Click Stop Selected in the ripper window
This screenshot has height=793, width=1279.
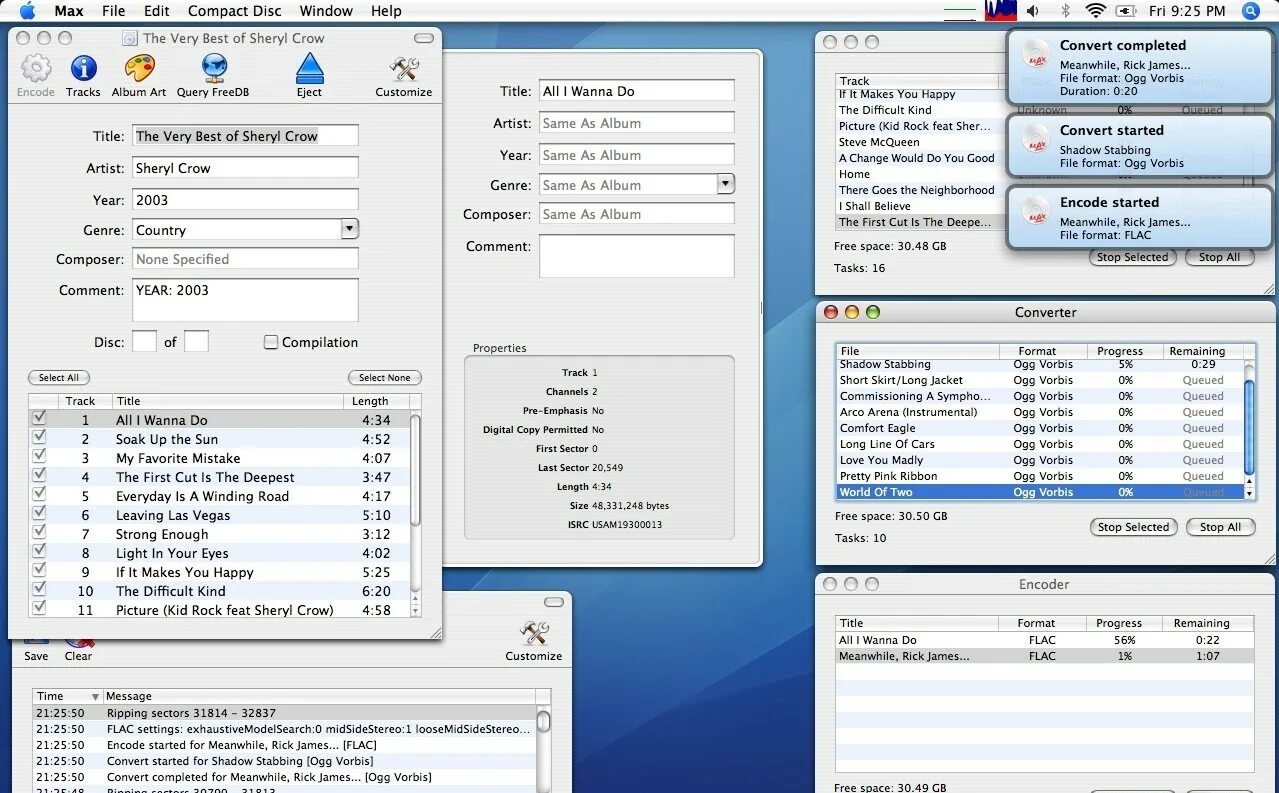(x=1132, y=257)
